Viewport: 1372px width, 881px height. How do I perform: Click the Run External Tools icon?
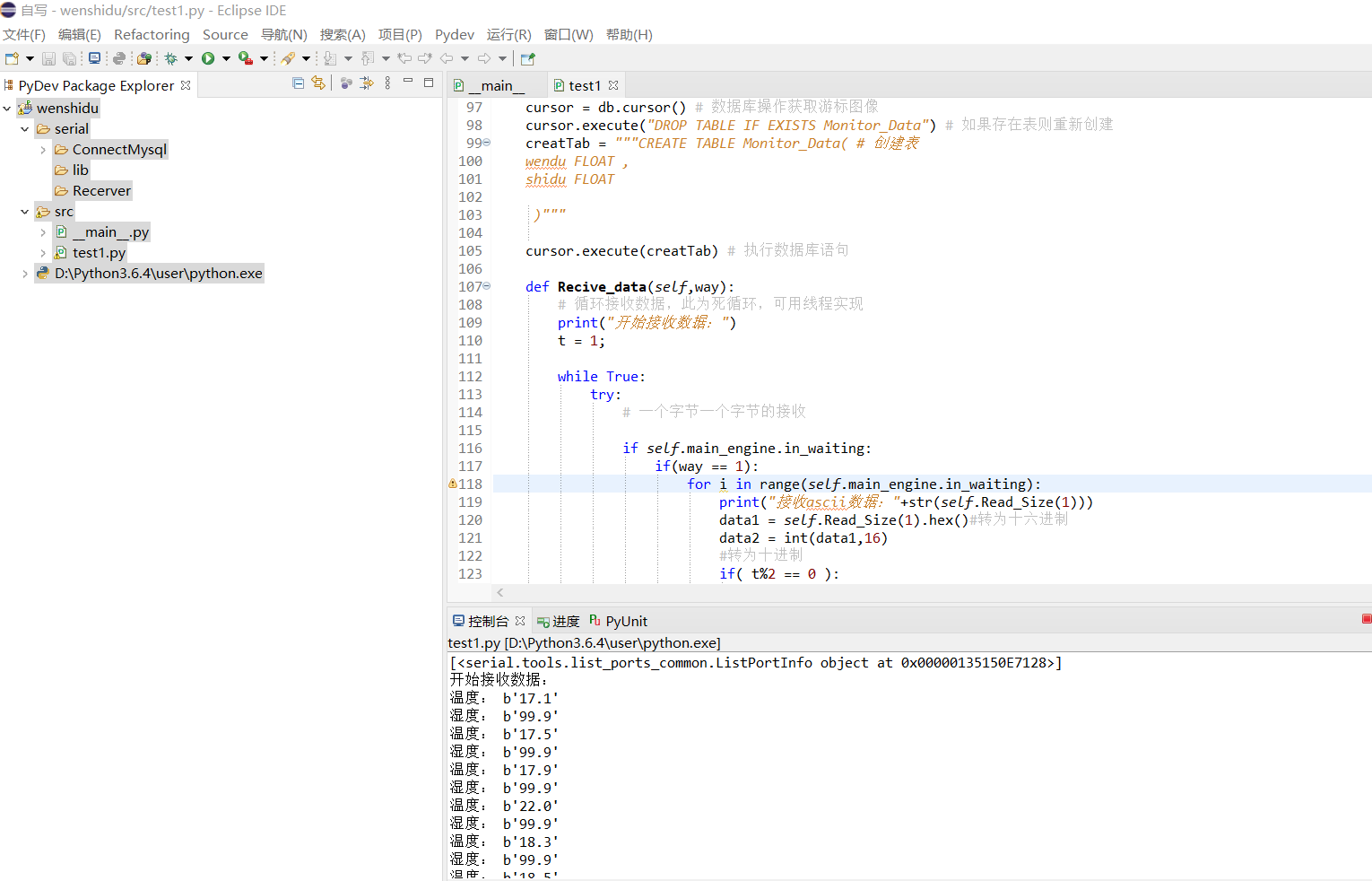point(246,58)
